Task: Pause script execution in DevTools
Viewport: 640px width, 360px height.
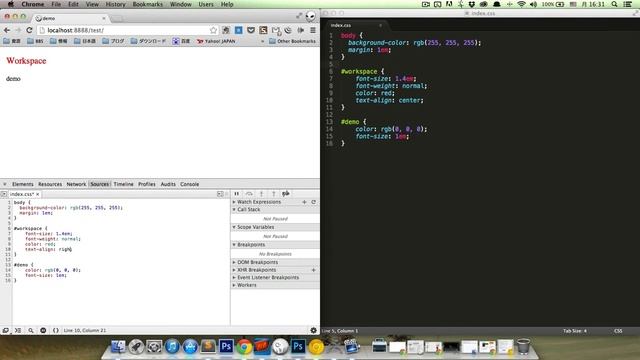Action: pos(237,194)
